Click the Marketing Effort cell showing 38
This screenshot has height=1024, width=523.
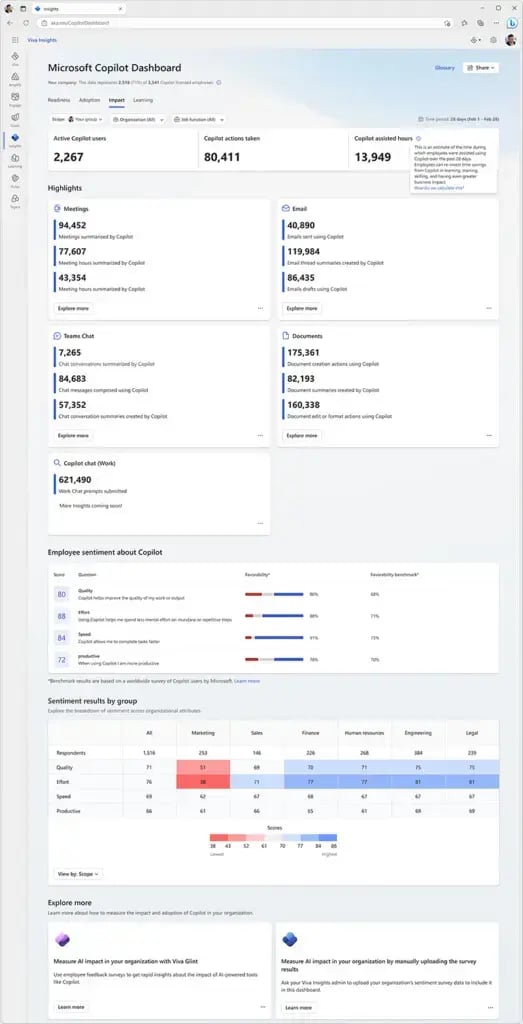[x=203, y=781]
